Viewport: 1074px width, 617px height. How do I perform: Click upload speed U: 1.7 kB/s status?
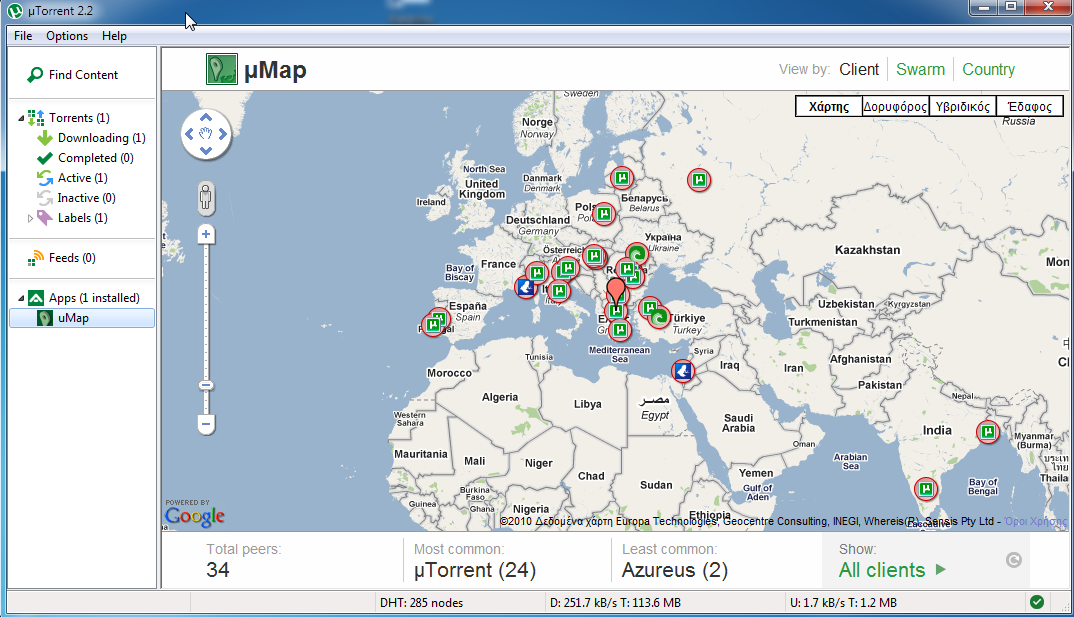tap(843, 603)
